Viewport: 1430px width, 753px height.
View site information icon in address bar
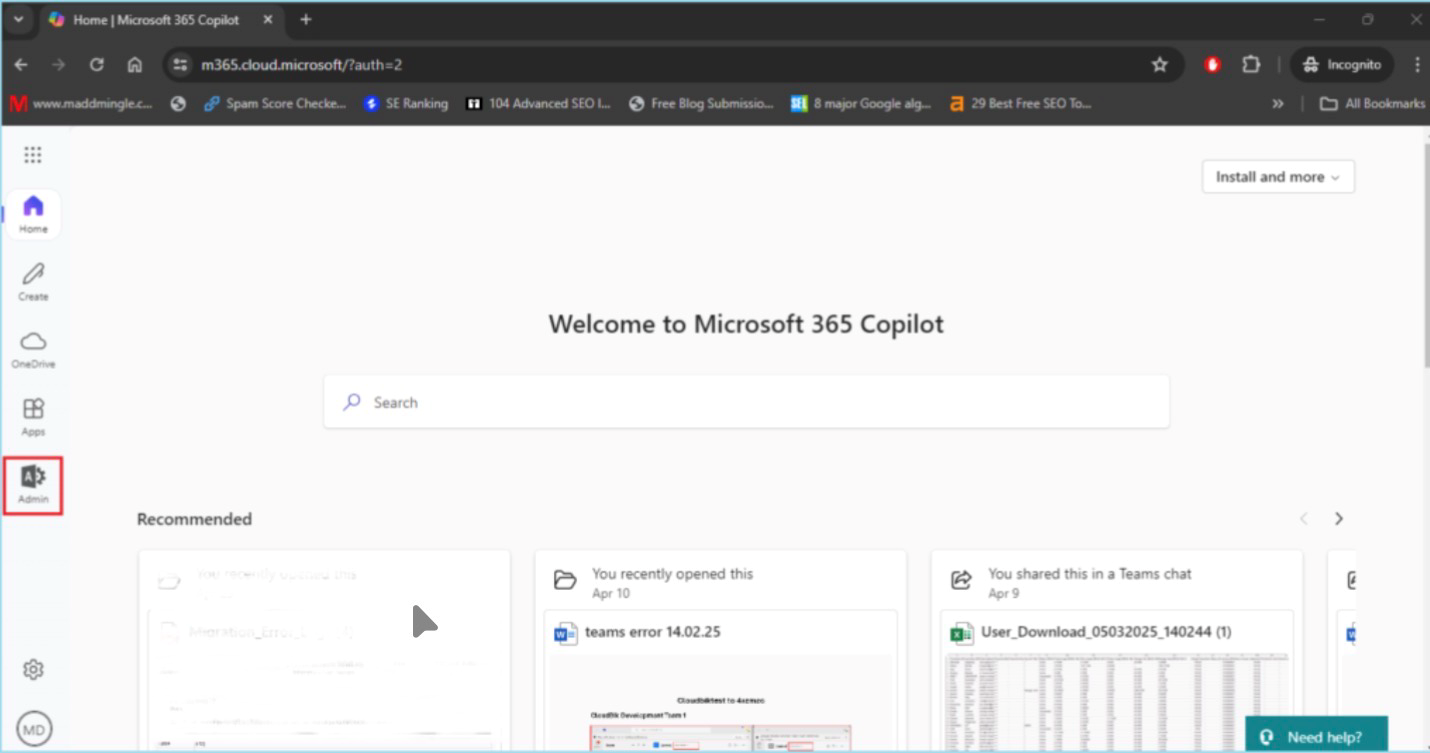point(180,64)
